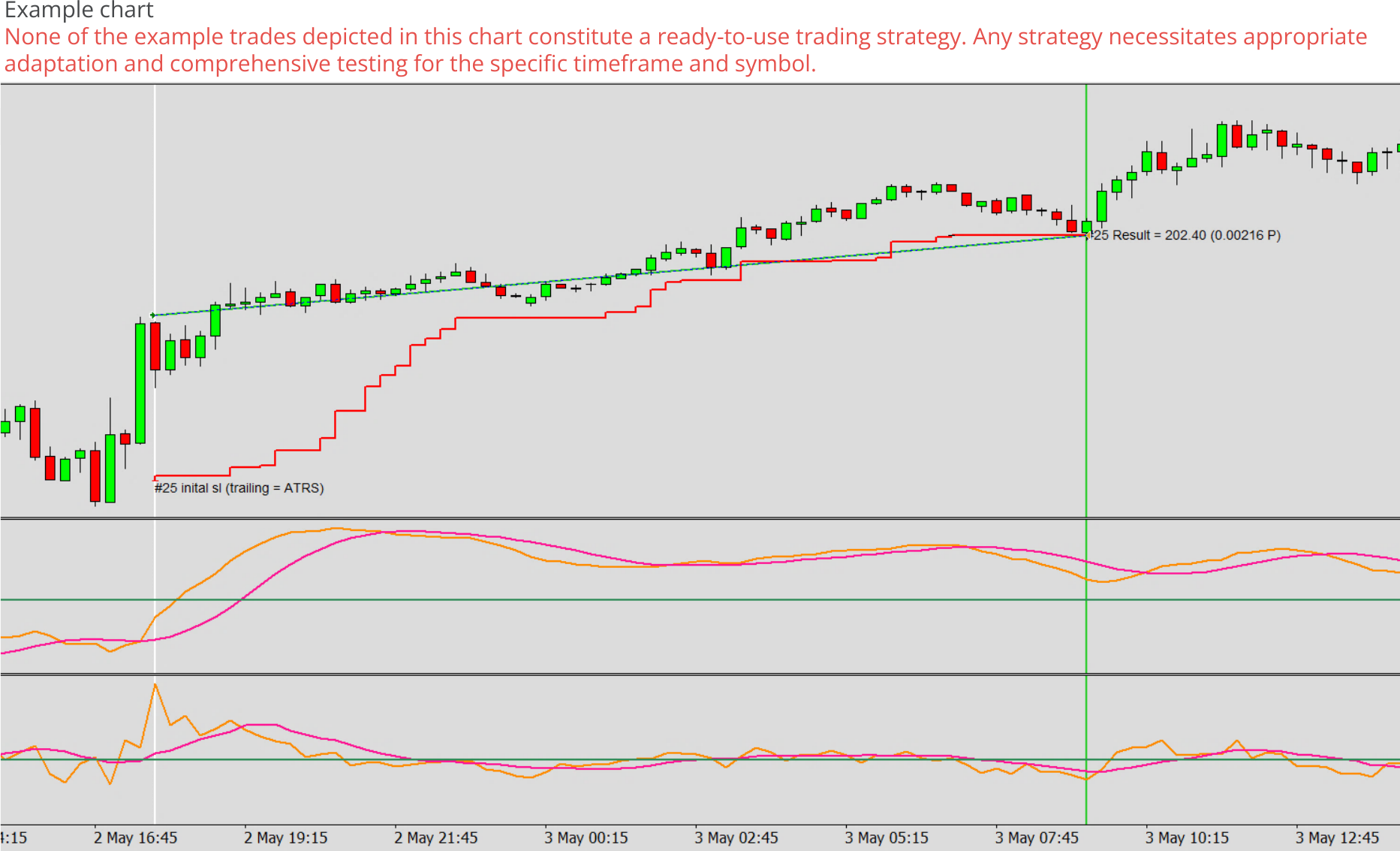Viewport: 1400px width, 851px height.
Task: Click the '3 May 05:15' time axis label
Action: (x=887, y=837)
